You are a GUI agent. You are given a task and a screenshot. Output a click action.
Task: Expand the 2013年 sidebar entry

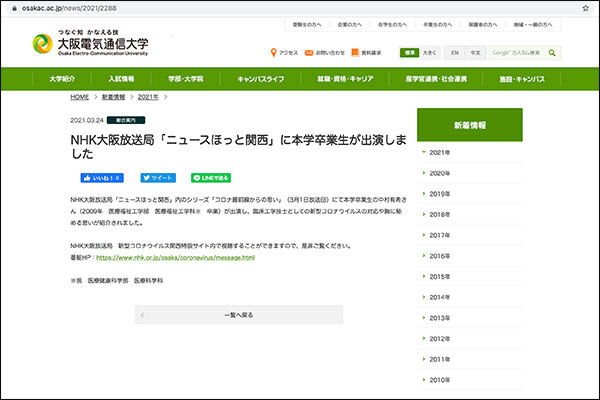[470, 318]
